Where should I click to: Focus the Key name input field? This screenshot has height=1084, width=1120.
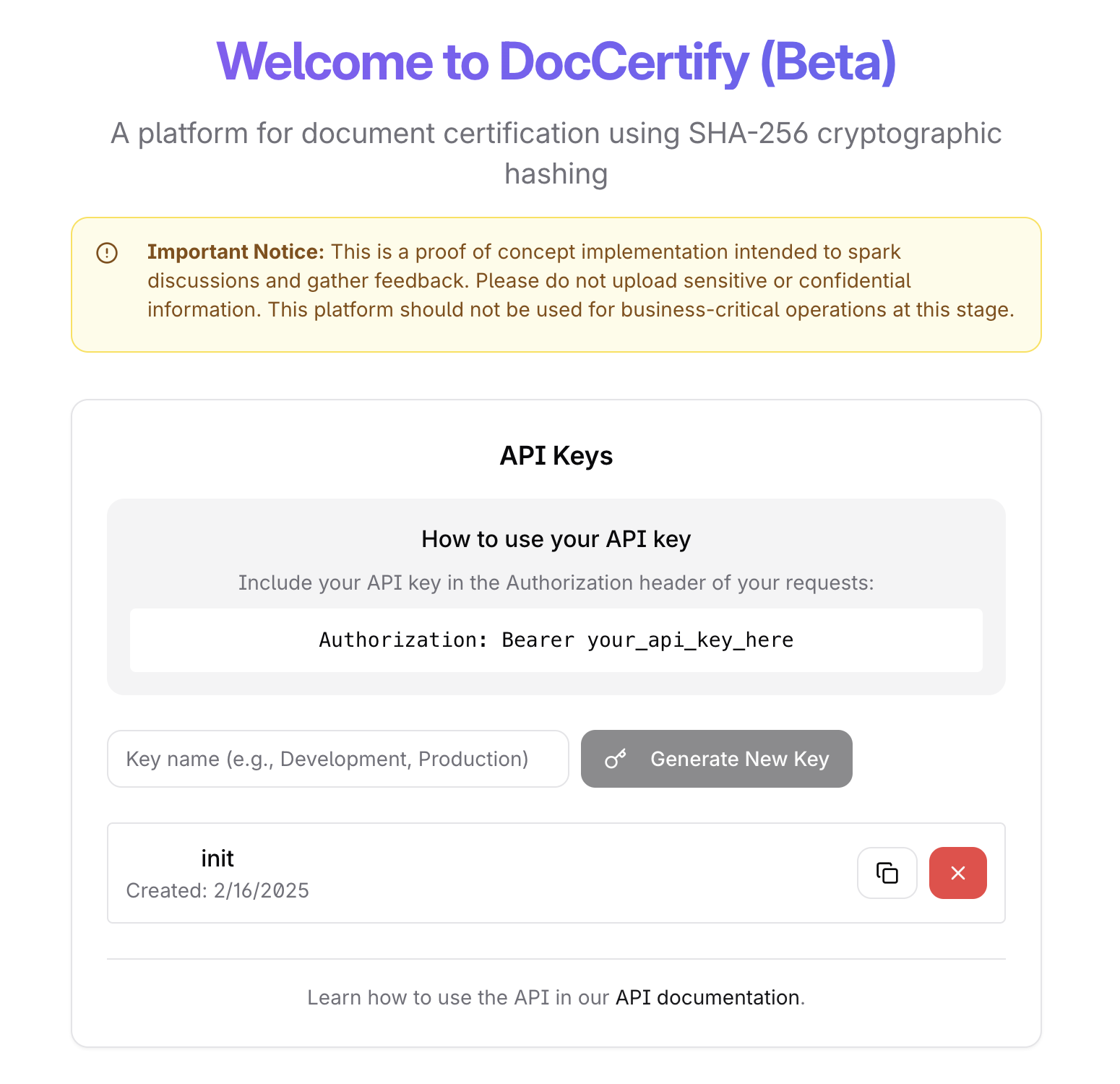coord(338,759)
